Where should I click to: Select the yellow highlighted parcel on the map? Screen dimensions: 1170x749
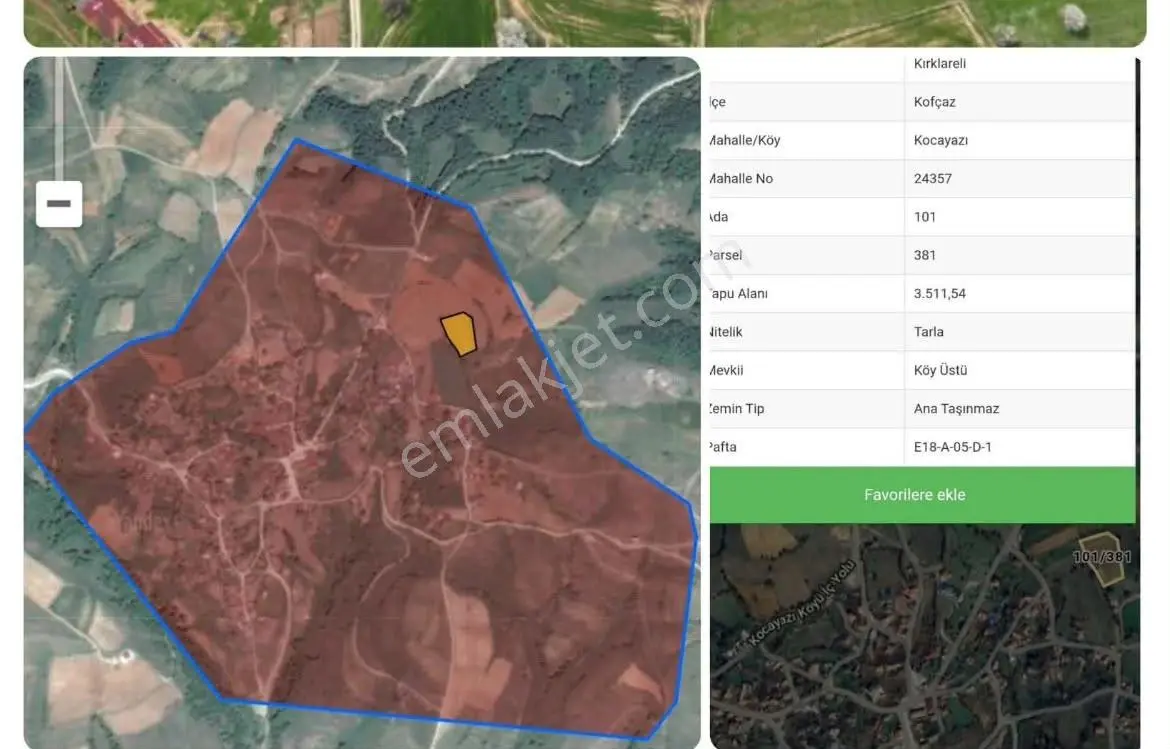(x=458, y=333)
